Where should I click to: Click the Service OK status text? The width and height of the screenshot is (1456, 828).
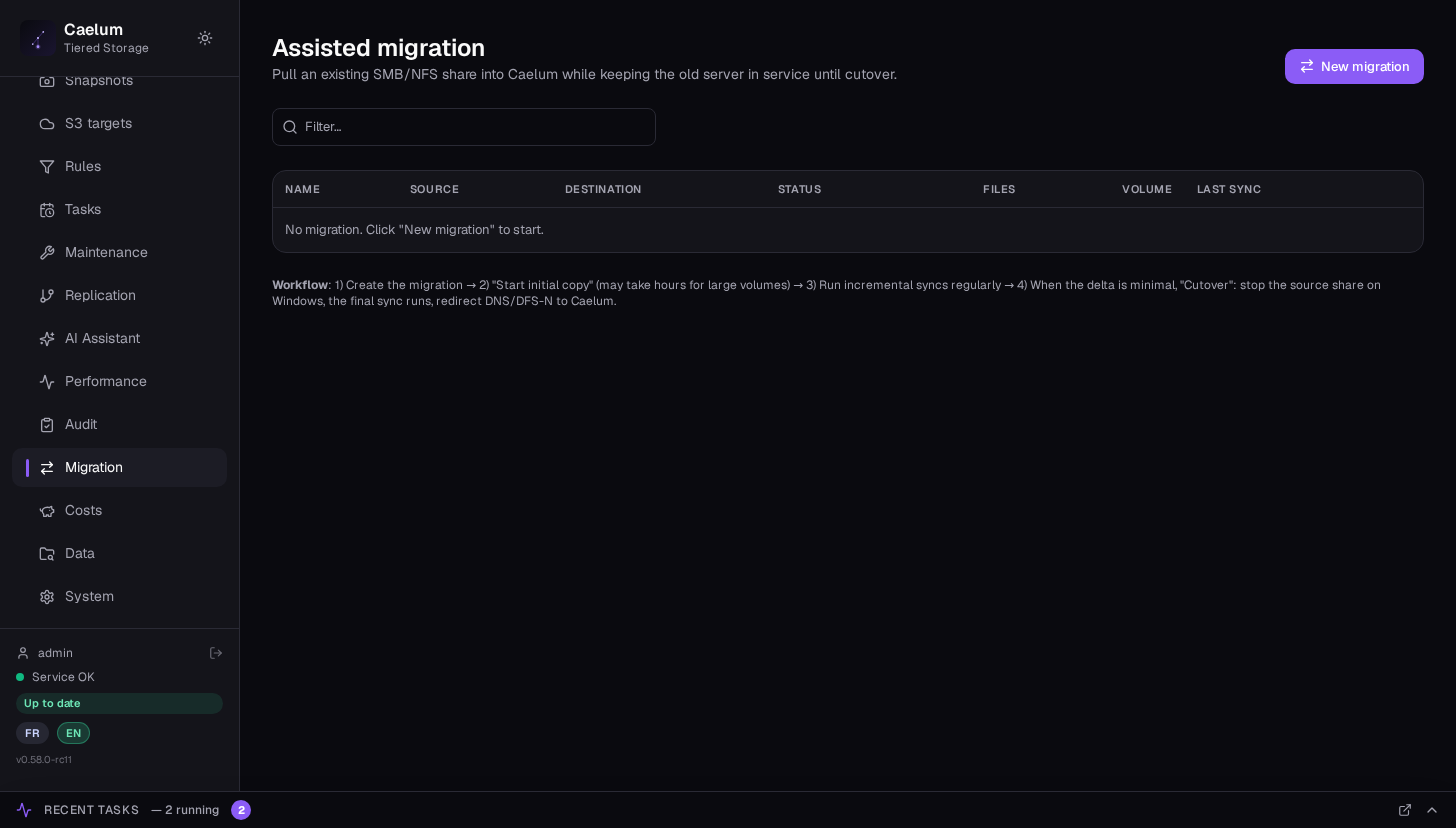point(63,677)
